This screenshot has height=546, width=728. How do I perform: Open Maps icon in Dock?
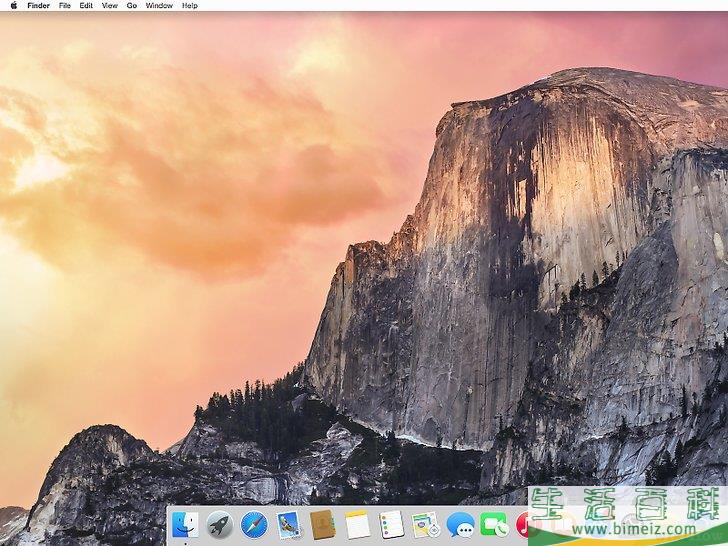coord(426,525)
